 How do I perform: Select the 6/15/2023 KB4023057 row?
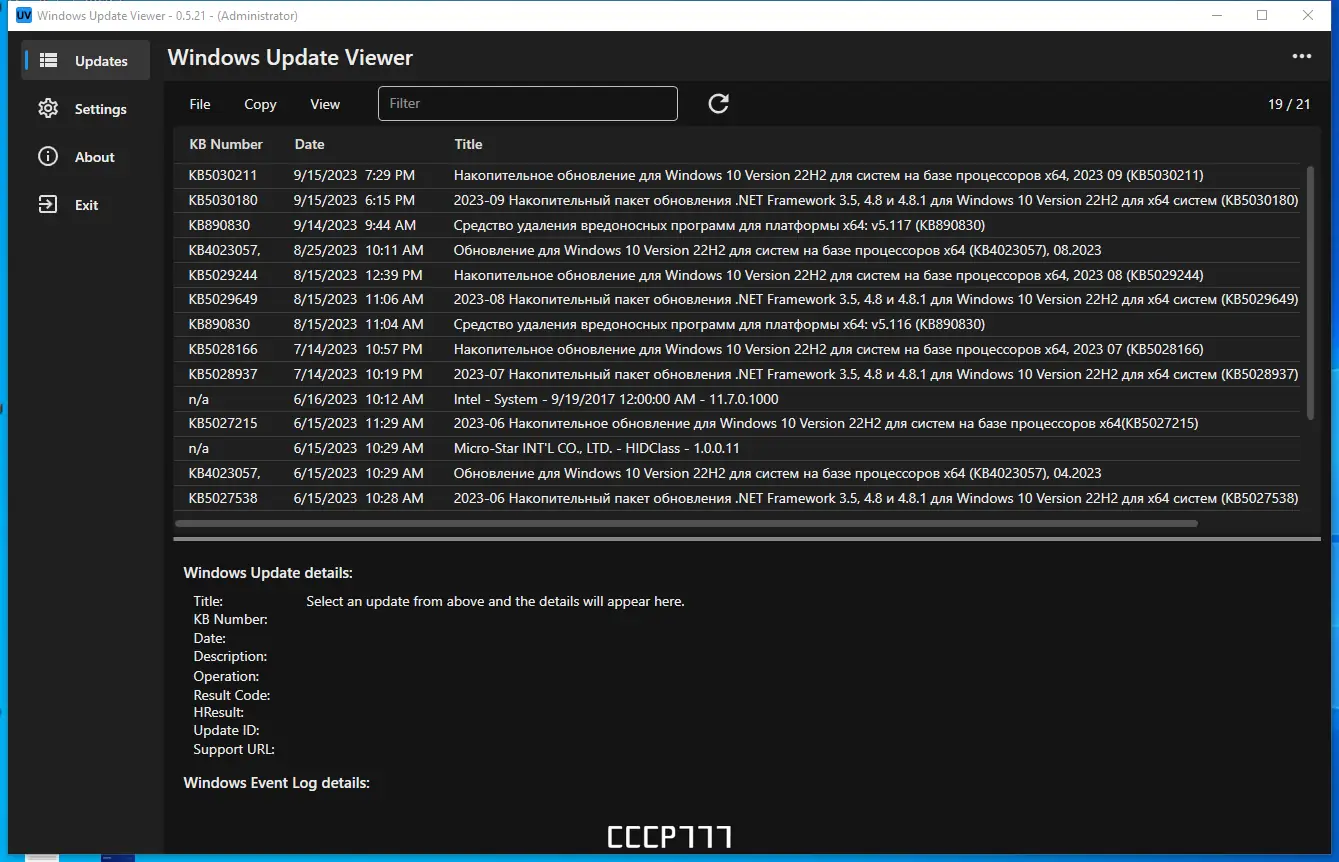(738, 473)
